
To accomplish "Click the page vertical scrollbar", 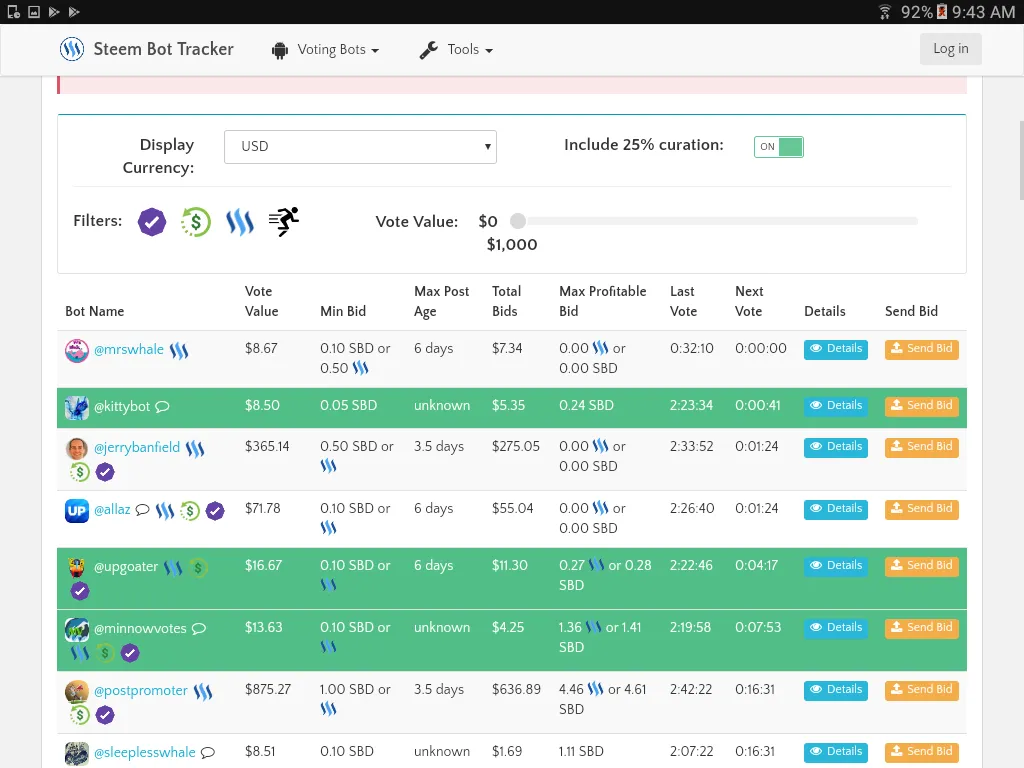I will (1021, 160).
